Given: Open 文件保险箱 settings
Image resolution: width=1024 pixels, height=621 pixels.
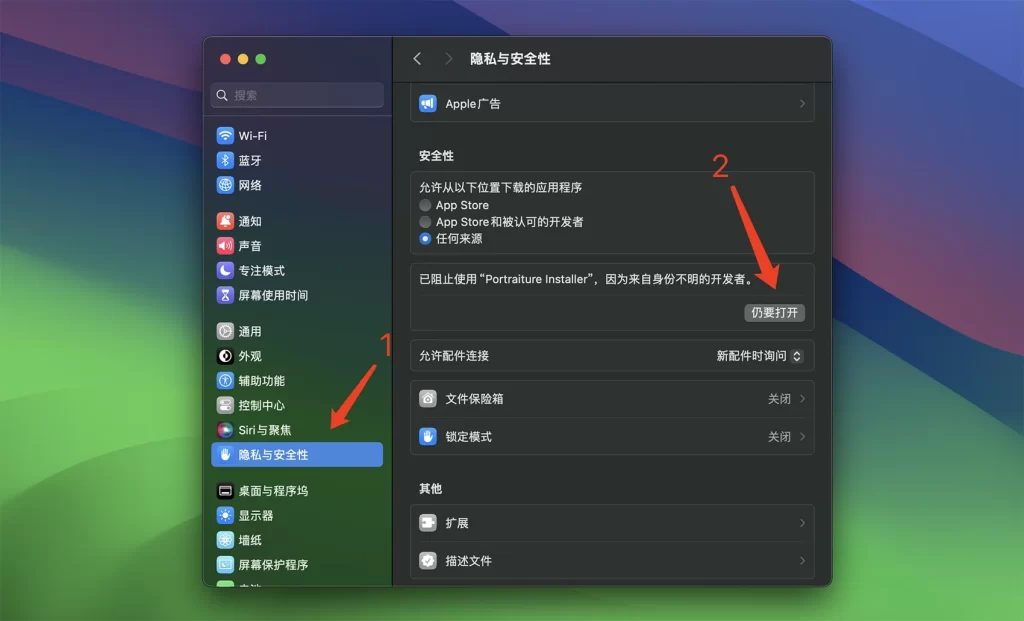Looking at the screenshot, I should [x=611, y=398].
